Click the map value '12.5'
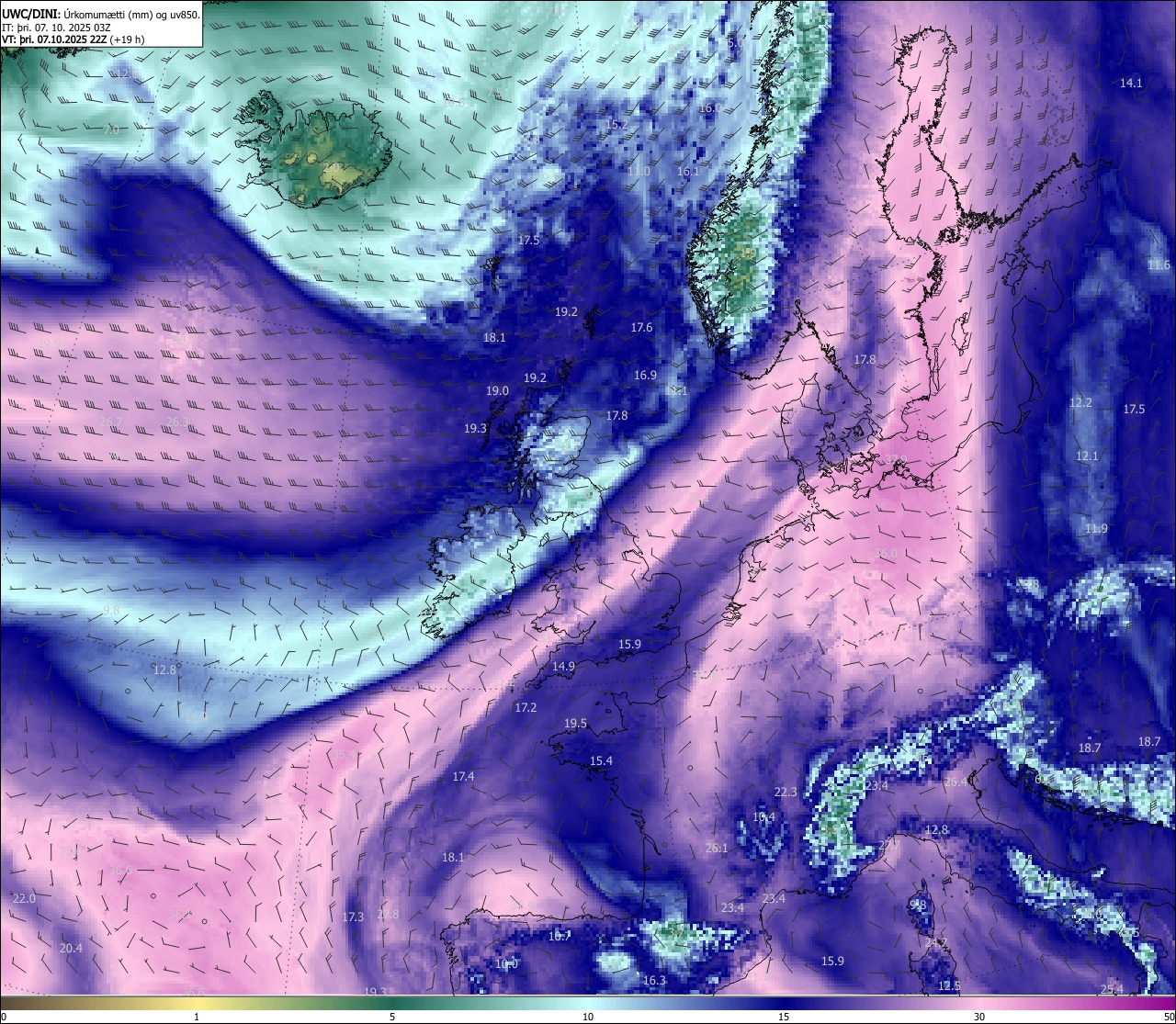 [x=949, y=985]
